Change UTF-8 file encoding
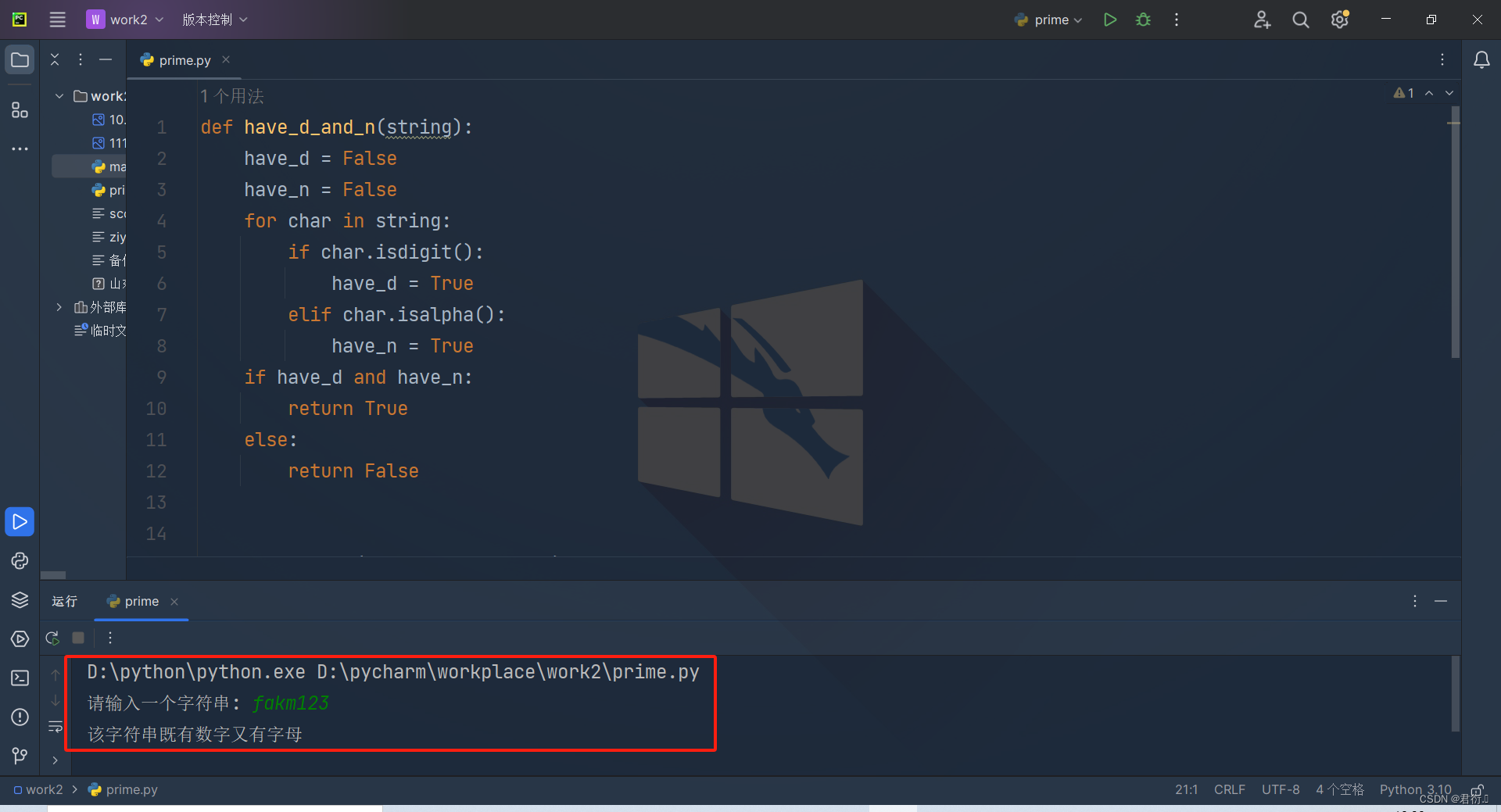This screenshot has height=812, width=1501. (1281, 789)
